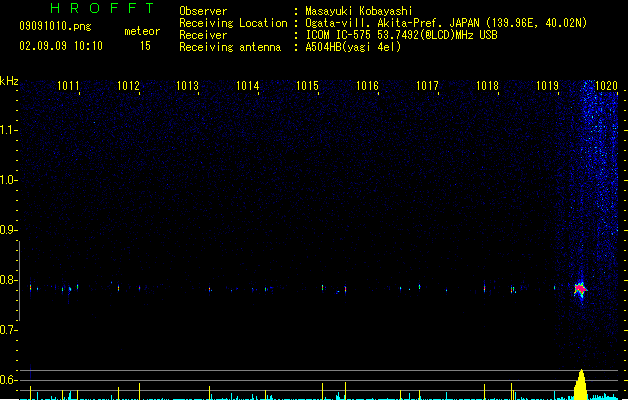629x400 pixels.
Task: Select the Ogata-vill. Akita-Pref. JAPAN location text
Action: click(446, 23)
